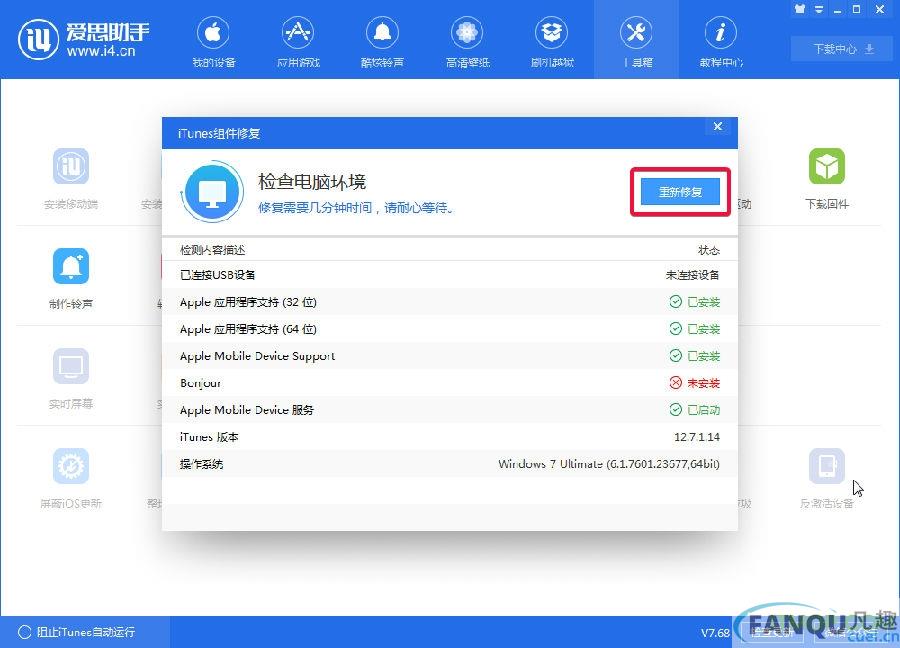Select the Apple 应用程序支持 (32 位) row

pos(449,302)
